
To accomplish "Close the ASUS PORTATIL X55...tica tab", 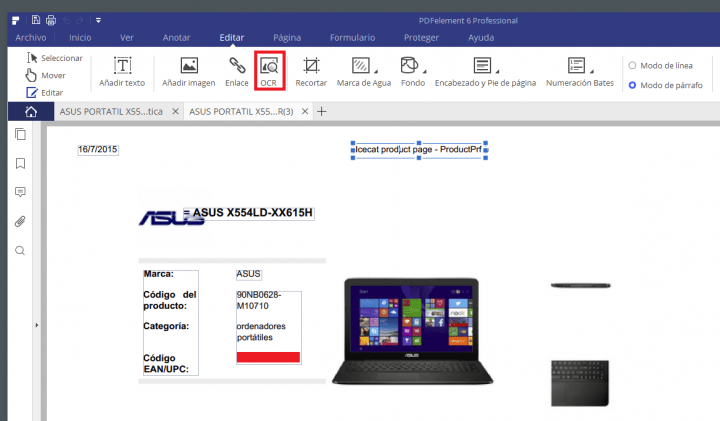I will (175, 112).
